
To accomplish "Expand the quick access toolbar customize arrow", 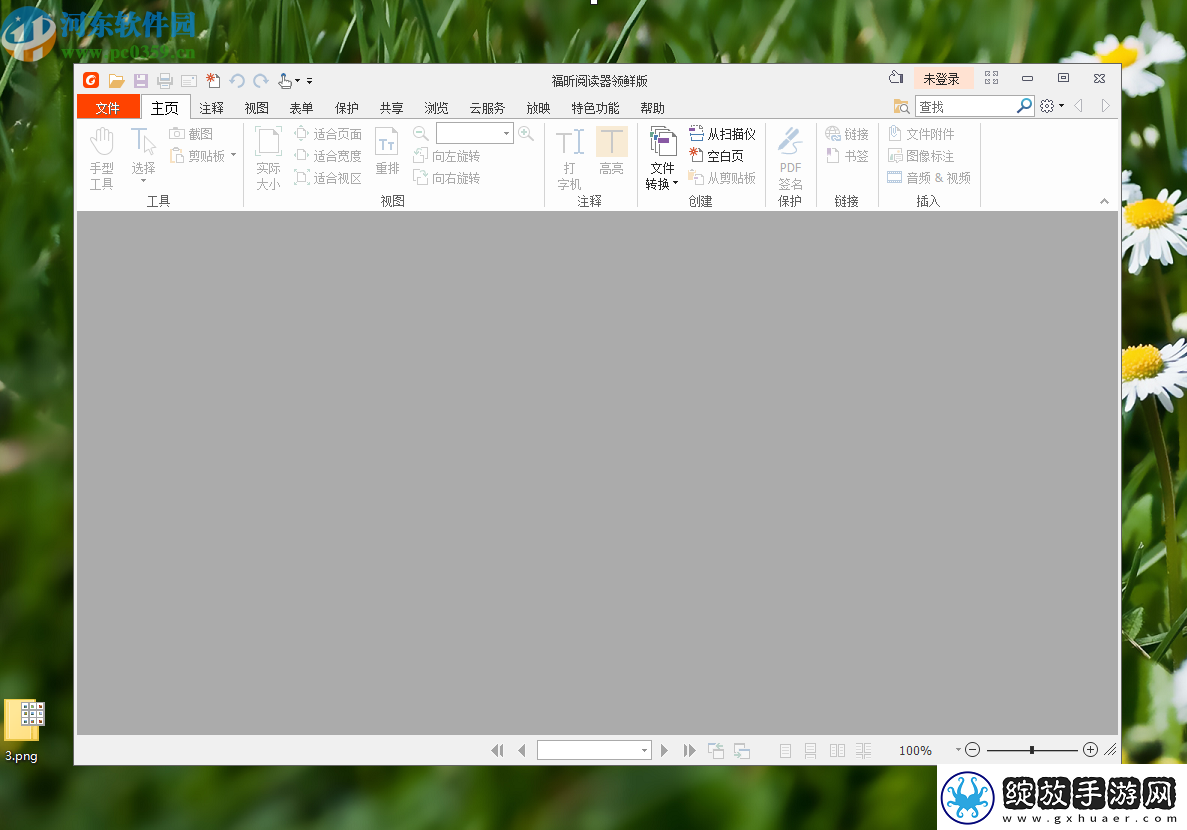I will [310, 81].
